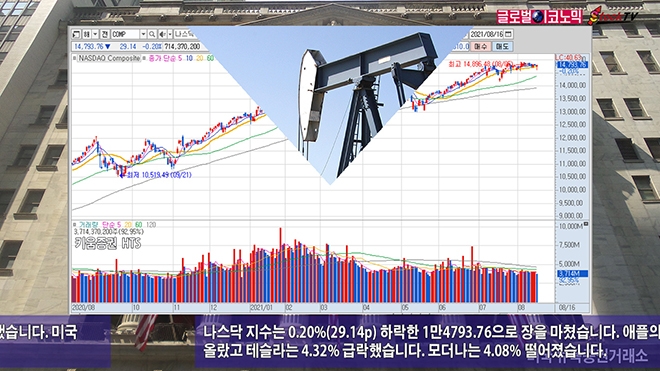
Task: Click the chart window layout icon
Action: click(76, 34)
